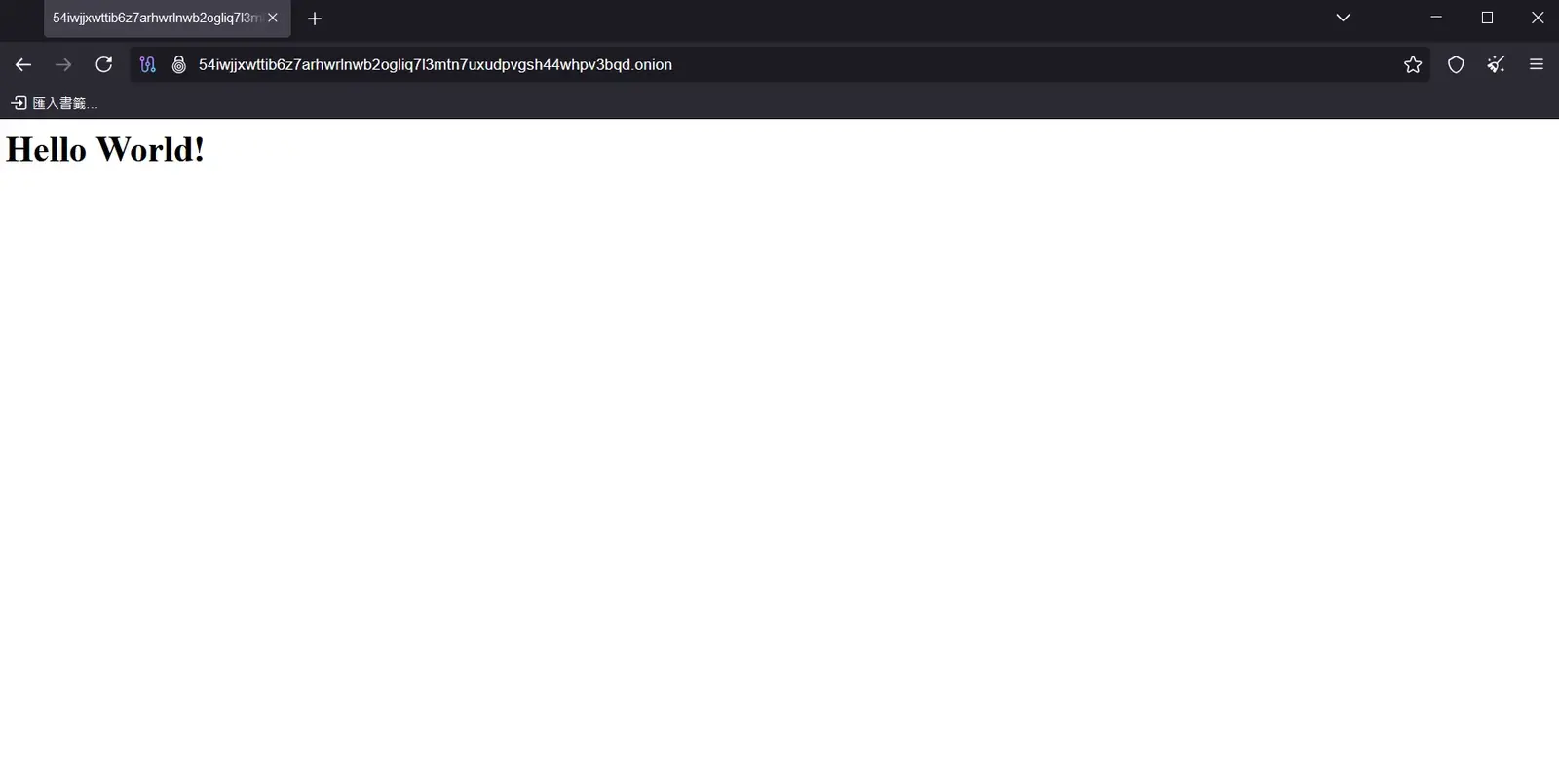
Task: Click the forward navigation arrow
Action: coord(63,64)
